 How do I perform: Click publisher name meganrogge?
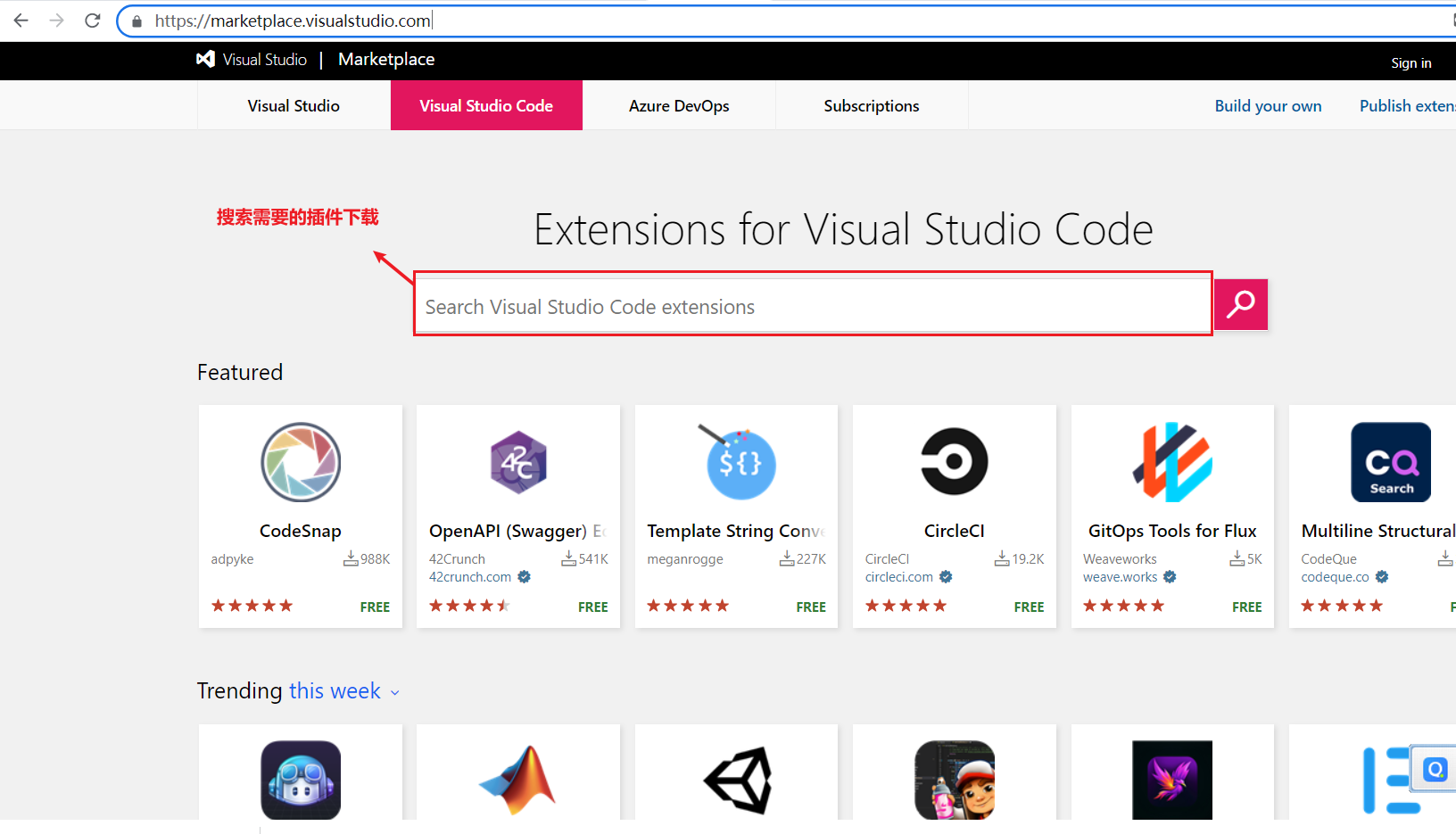(x=685, y=559)
